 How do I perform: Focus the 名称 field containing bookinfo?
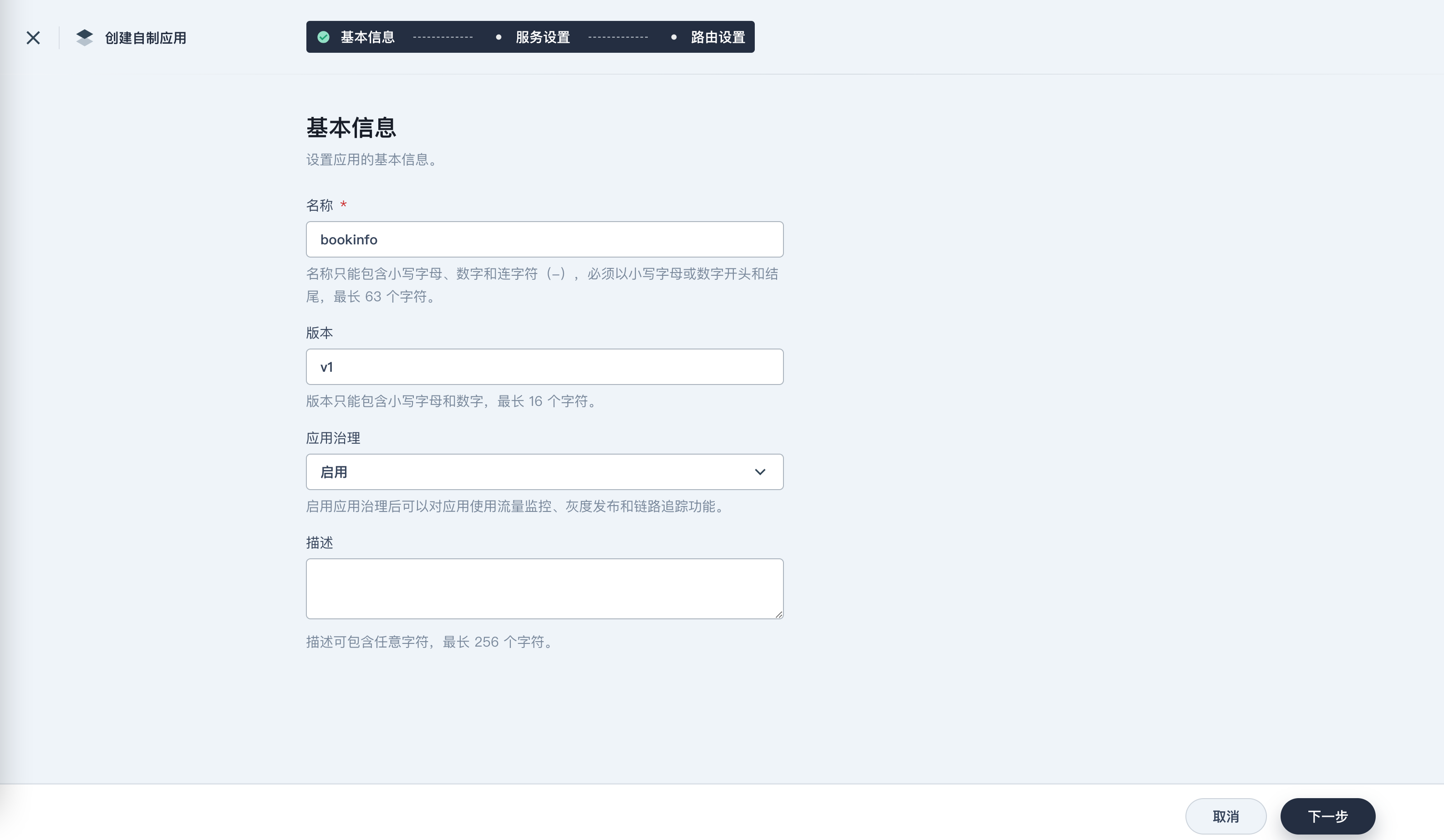click(x=544, y=239)
